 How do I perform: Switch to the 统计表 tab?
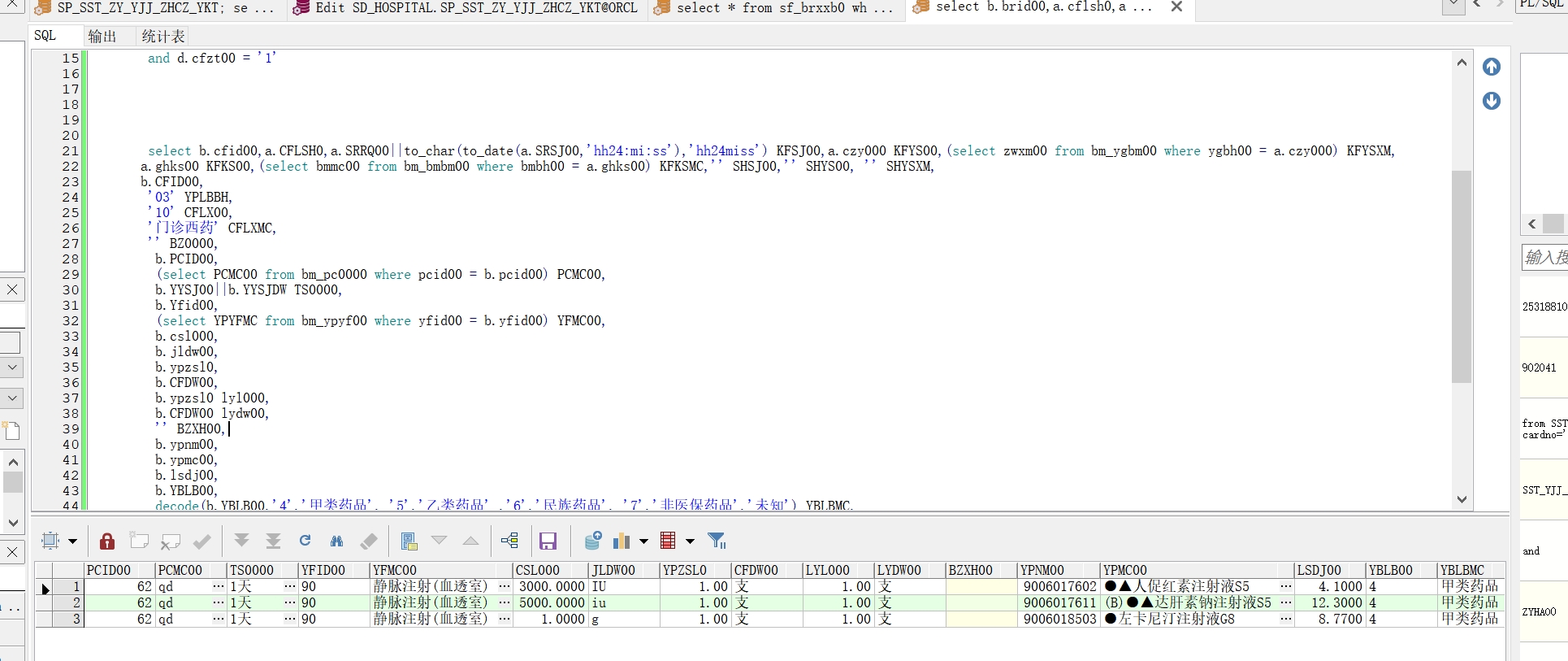pos(163,37)
